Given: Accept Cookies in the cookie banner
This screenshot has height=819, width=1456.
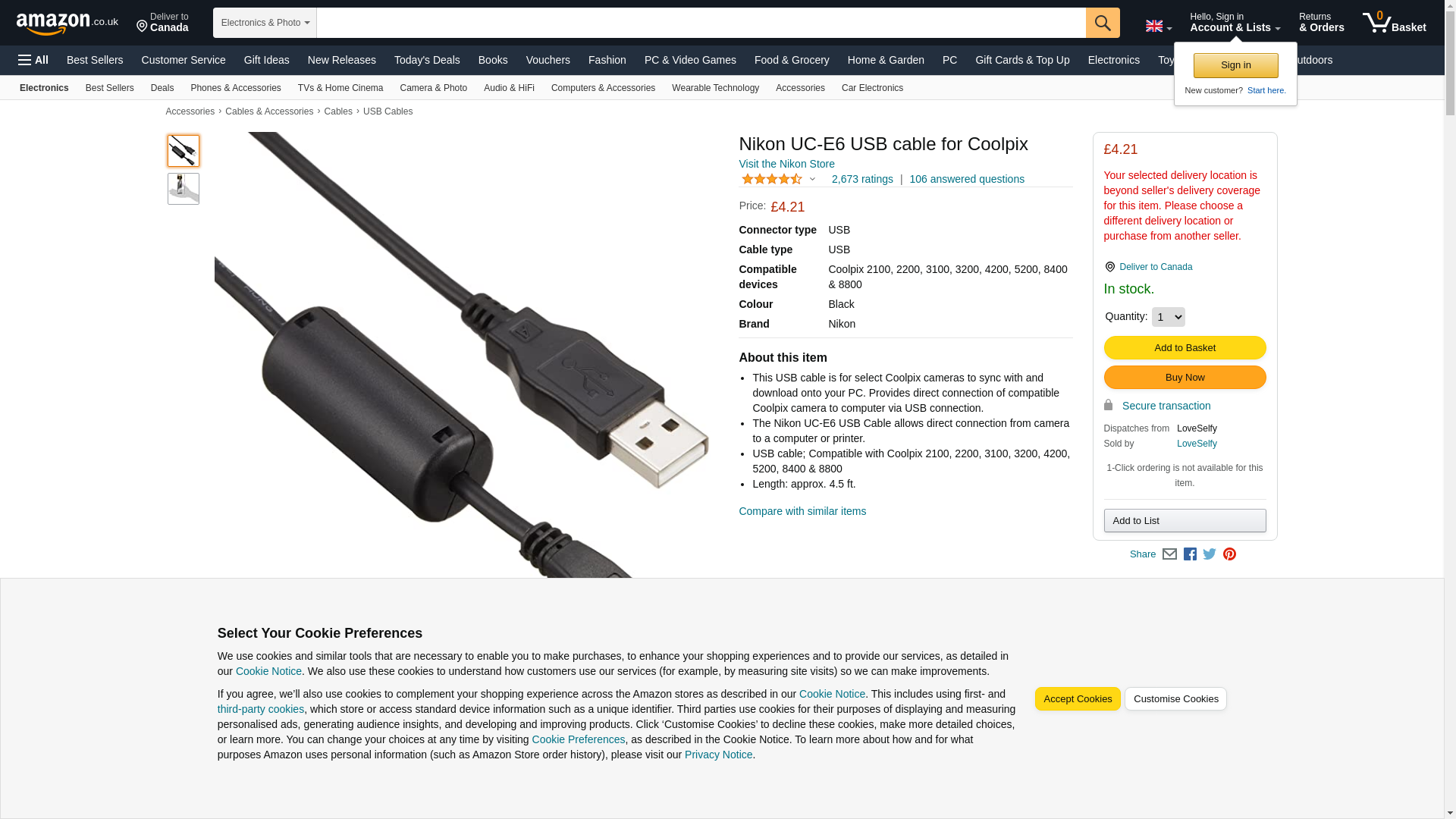Looking at the screenshot, I should tap(1077, 699).
